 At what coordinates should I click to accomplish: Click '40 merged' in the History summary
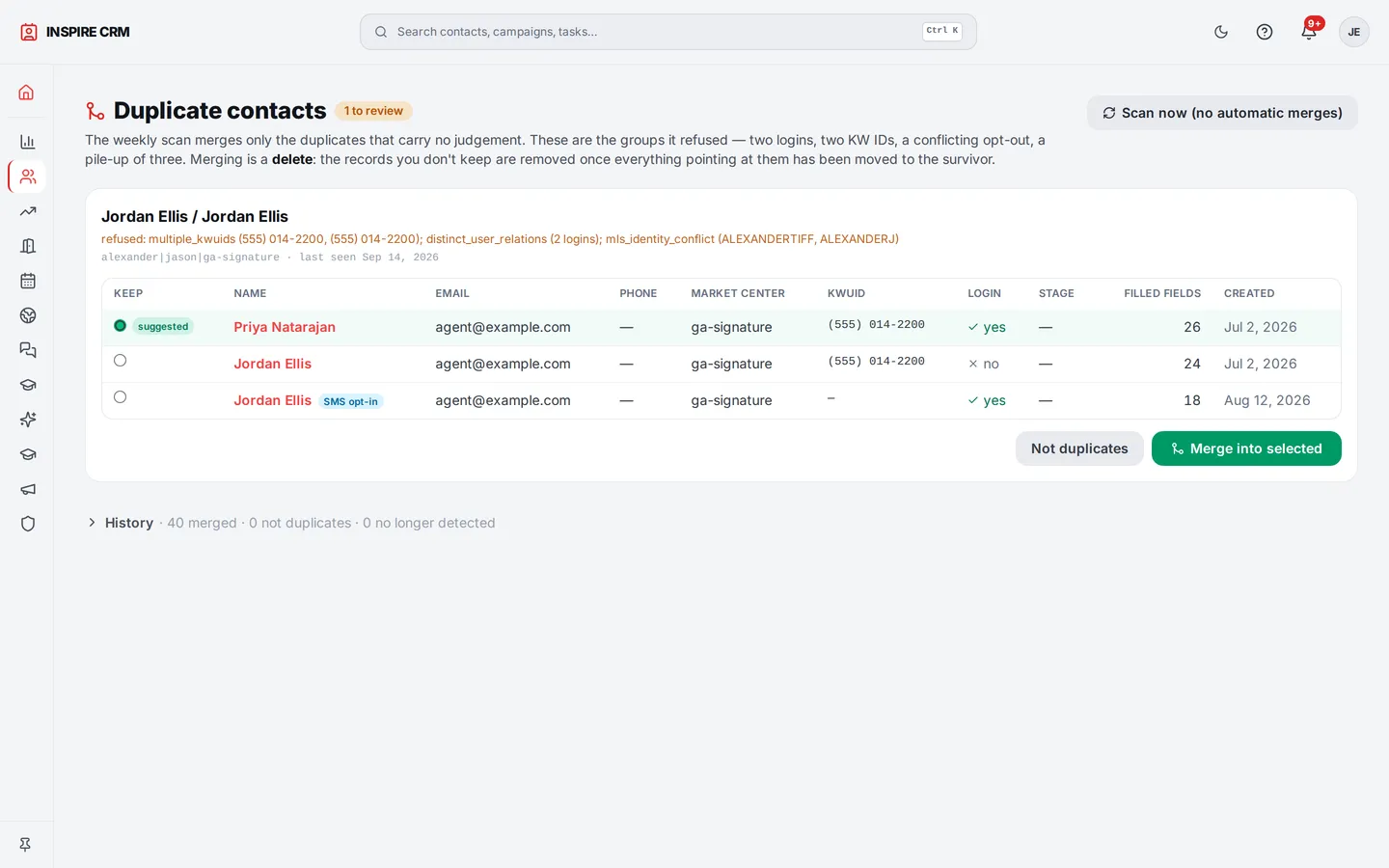(202, 523)
